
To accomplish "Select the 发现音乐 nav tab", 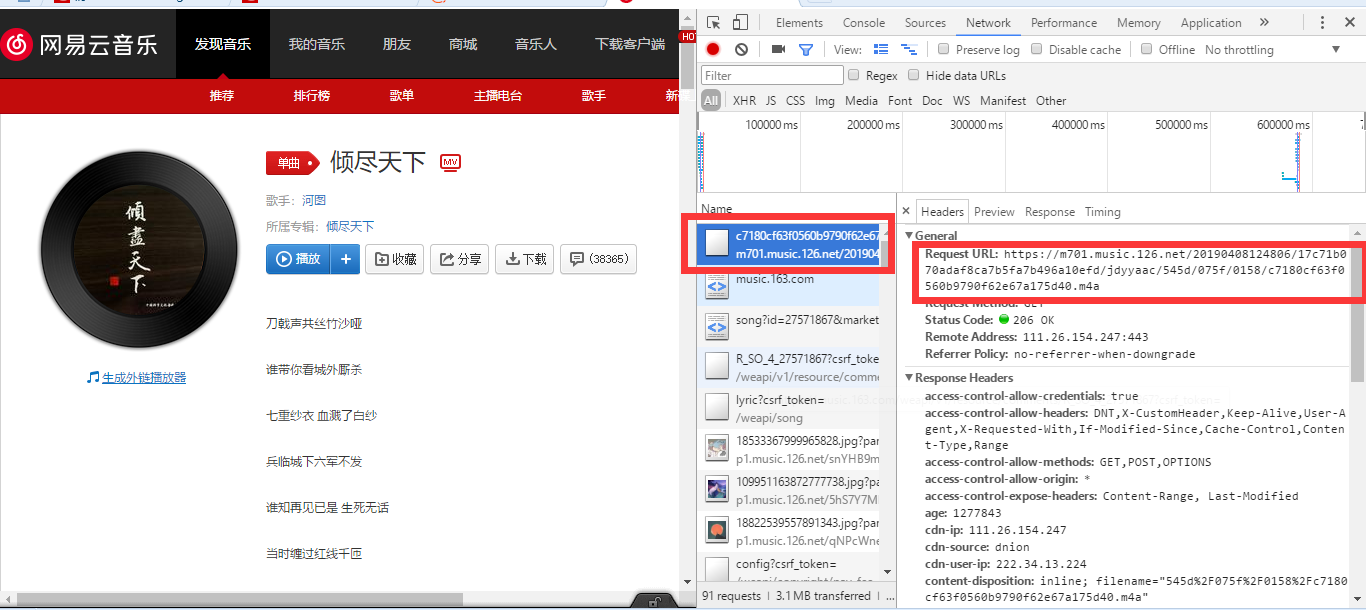I will click(223, 44).
